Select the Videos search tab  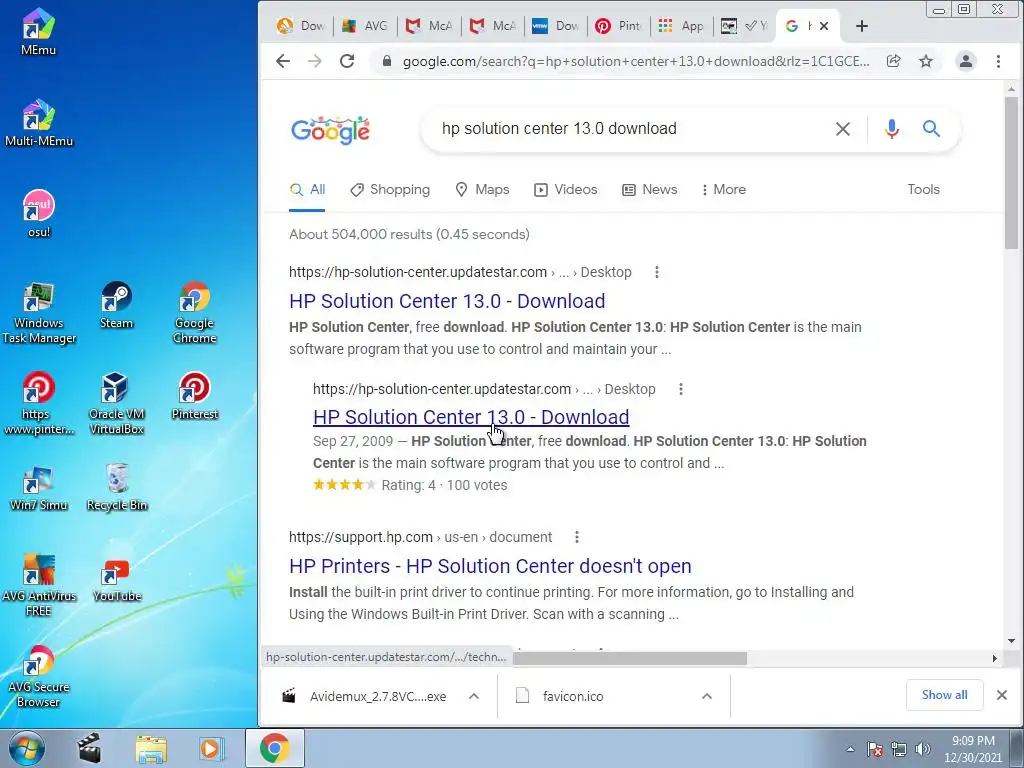(566, 189)
